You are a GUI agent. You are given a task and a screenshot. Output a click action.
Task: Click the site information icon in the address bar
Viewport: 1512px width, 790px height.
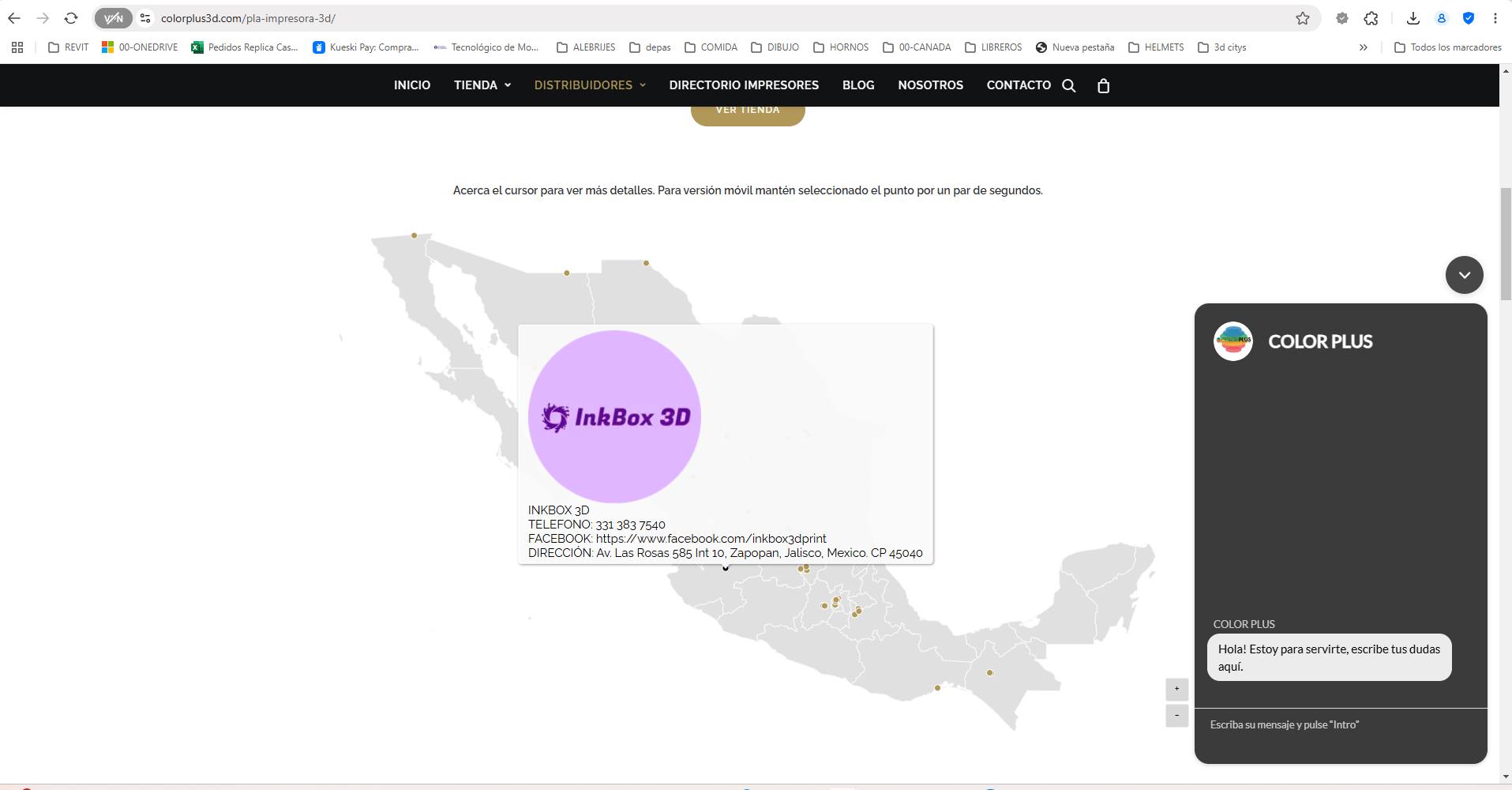tap(145, 18)
